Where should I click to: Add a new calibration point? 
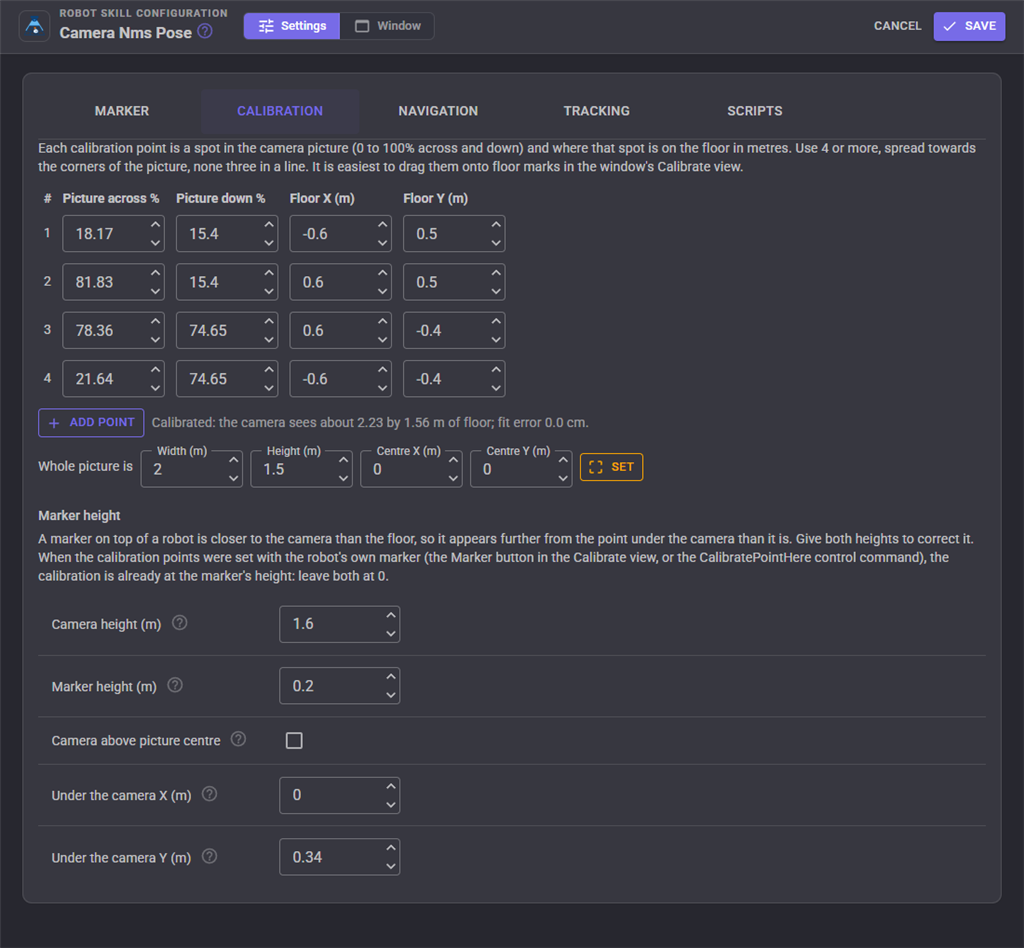click(x=91, y=422)
